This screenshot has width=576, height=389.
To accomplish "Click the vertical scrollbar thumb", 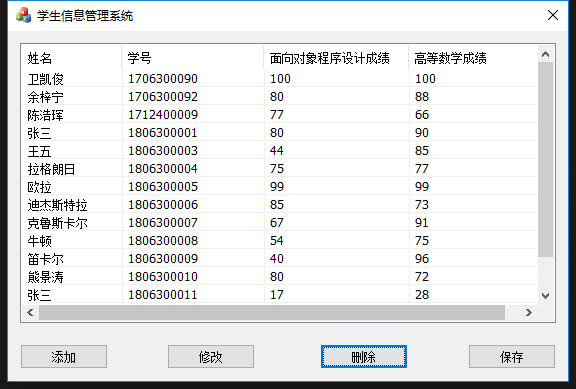I will click(x=546, y=160).
